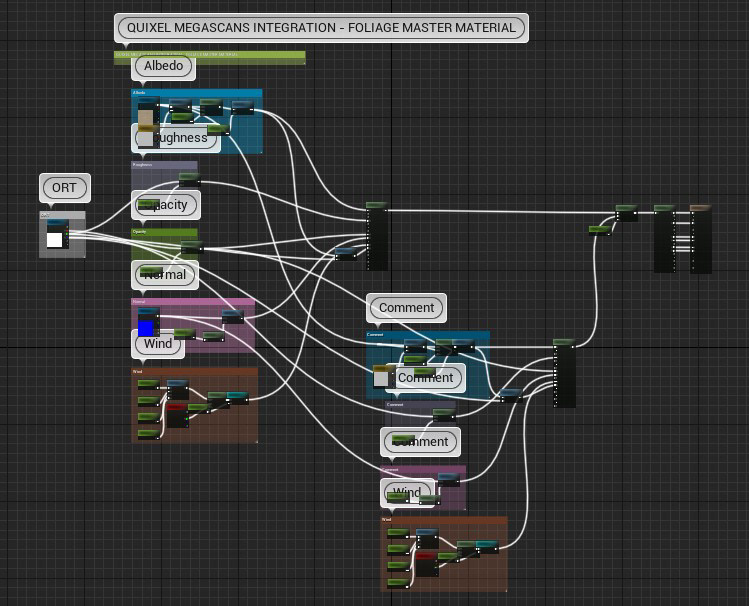The image size is (749, 606).
Task: Click the ORT comment bubble
Action: click(64, 188)
